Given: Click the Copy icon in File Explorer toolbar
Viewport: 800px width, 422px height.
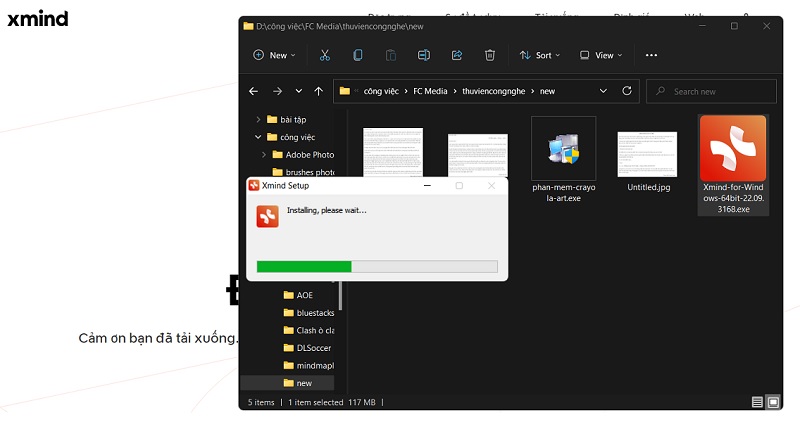Looking at the screenshot, I should 358,55.
